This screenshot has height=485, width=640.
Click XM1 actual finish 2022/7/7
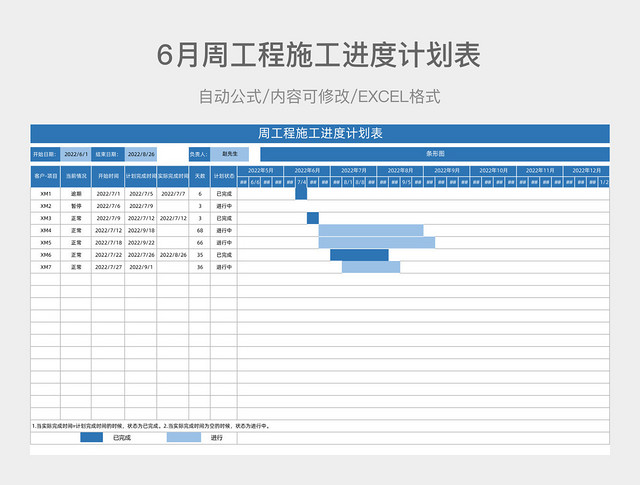coord(173,194)
